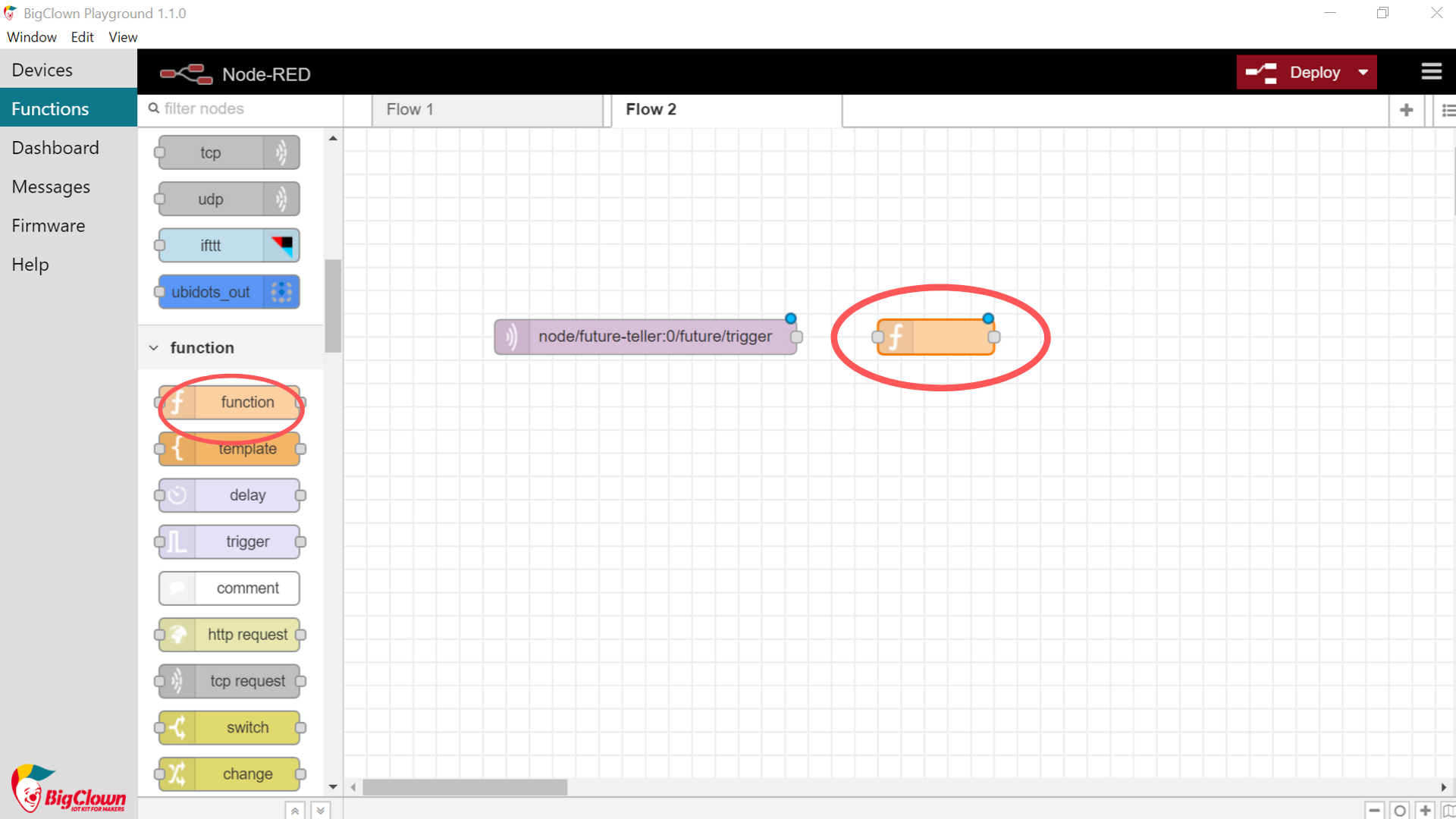The height and width of the screenshot is (819, 1456).
Task: Select the template palette node
Action: 229,449
